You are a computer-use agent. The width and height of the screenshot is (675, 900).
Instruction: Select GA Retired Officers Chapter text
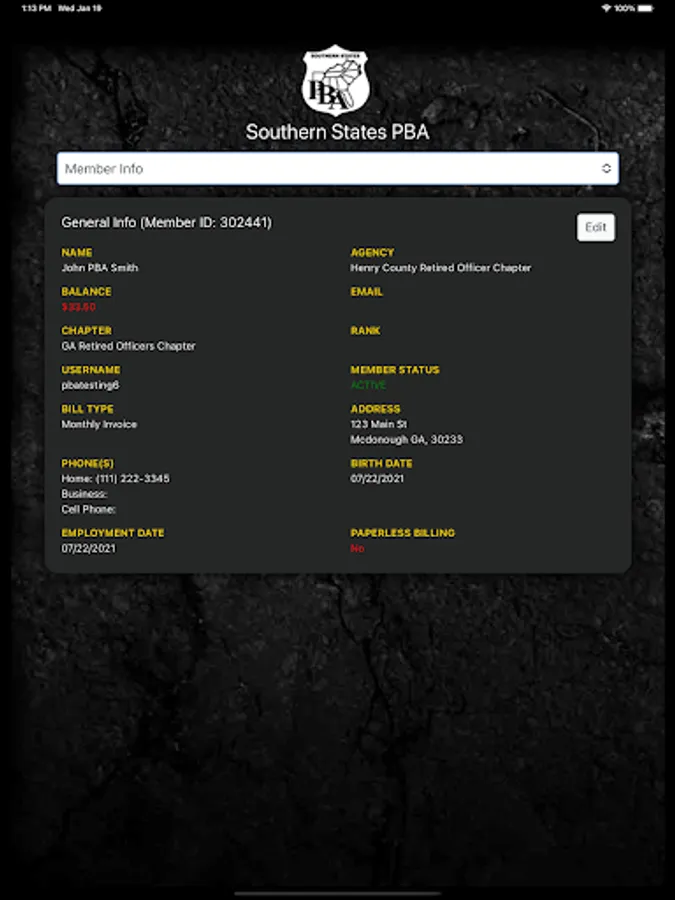pyautogui.click(x=129, y=346)
